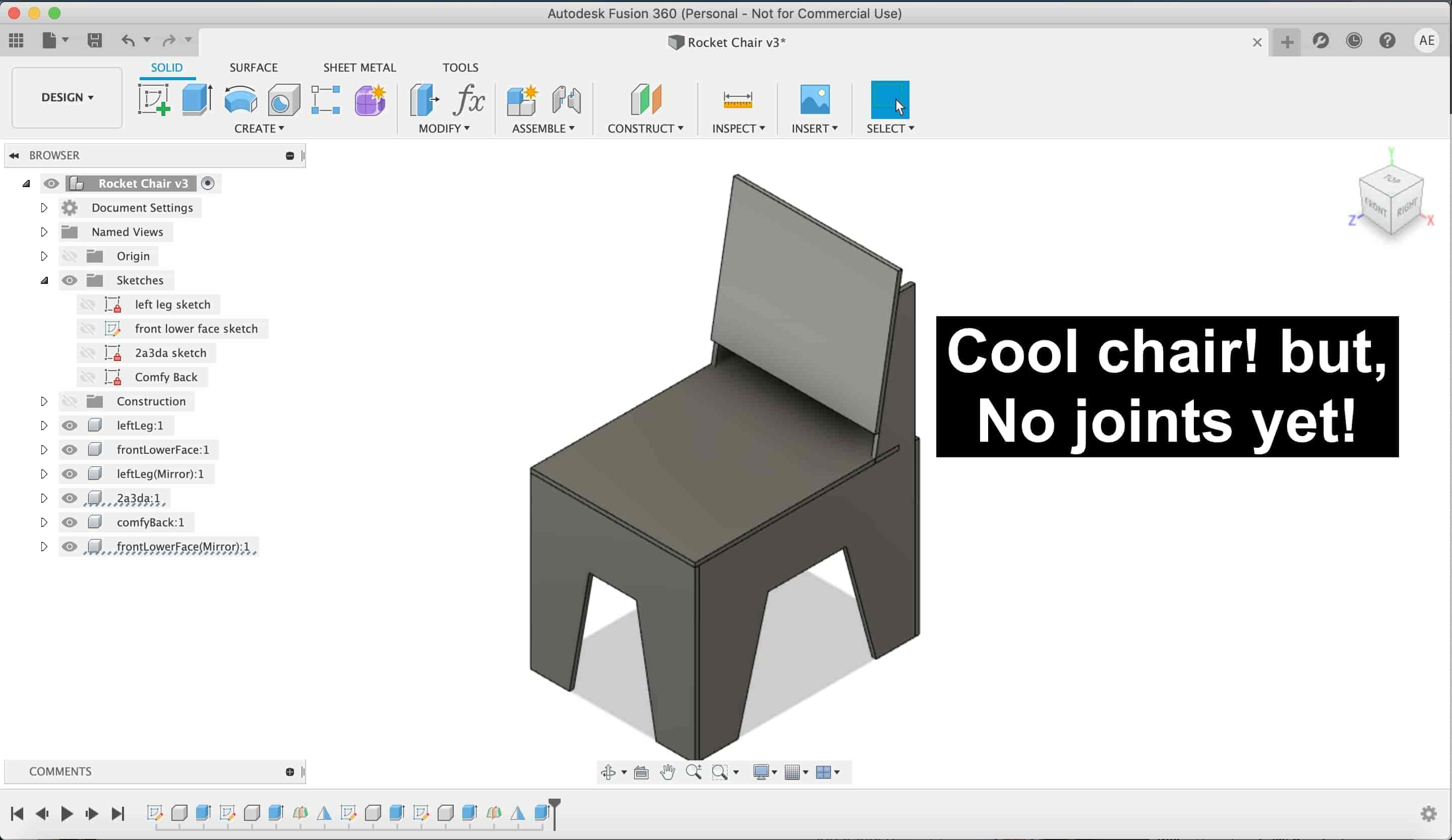The image size is (1452, 840).
Task: Click the Pan hand tool
Action: [668, 772]
